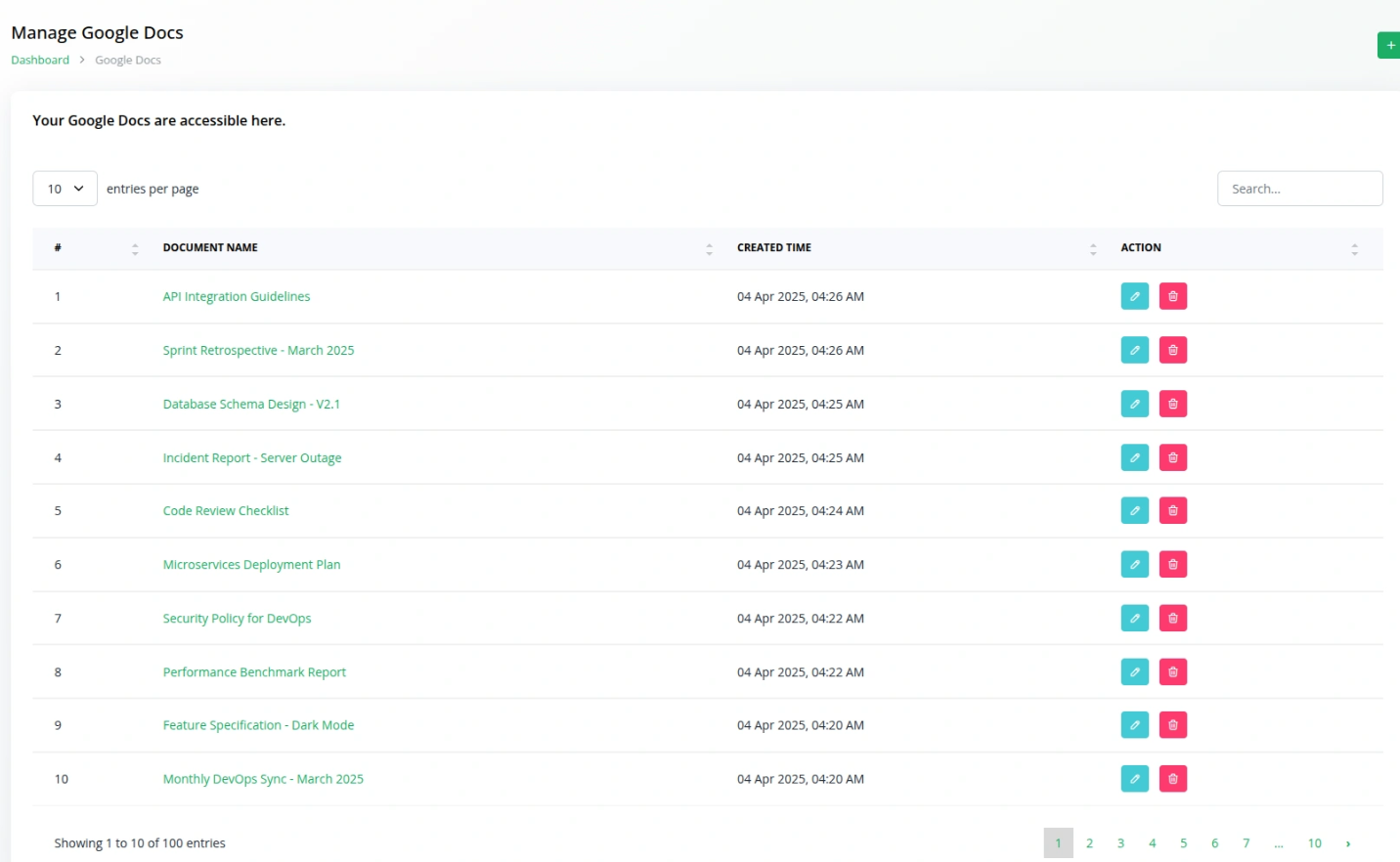
Task: Go to pagination page 5
Action: pyautogui.click(x=1183, y=842)
